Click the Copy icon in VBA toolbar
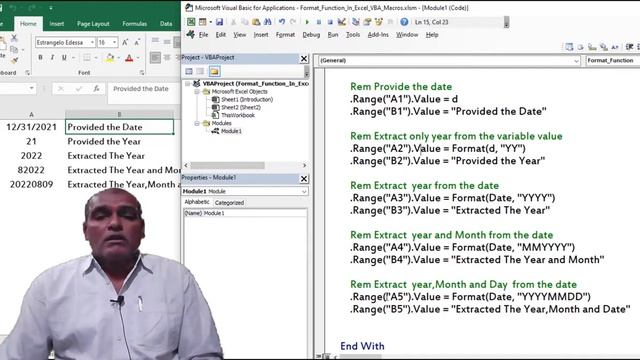This screenshot has height=360, width=640. point(245,22)
